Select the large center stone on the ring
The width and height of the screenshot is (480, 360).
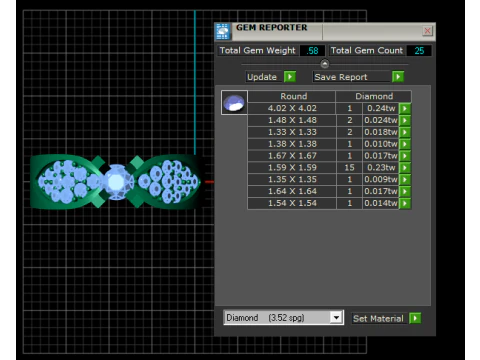116,182
